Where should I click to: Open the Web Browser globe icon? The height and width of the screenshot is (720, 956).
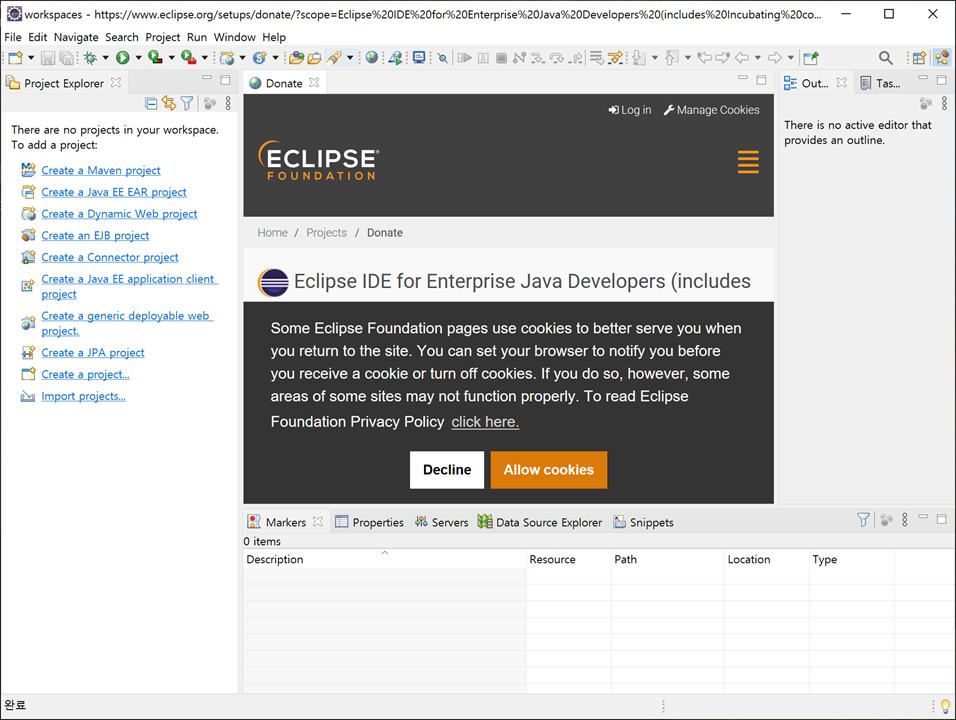[x=371, y=58]
